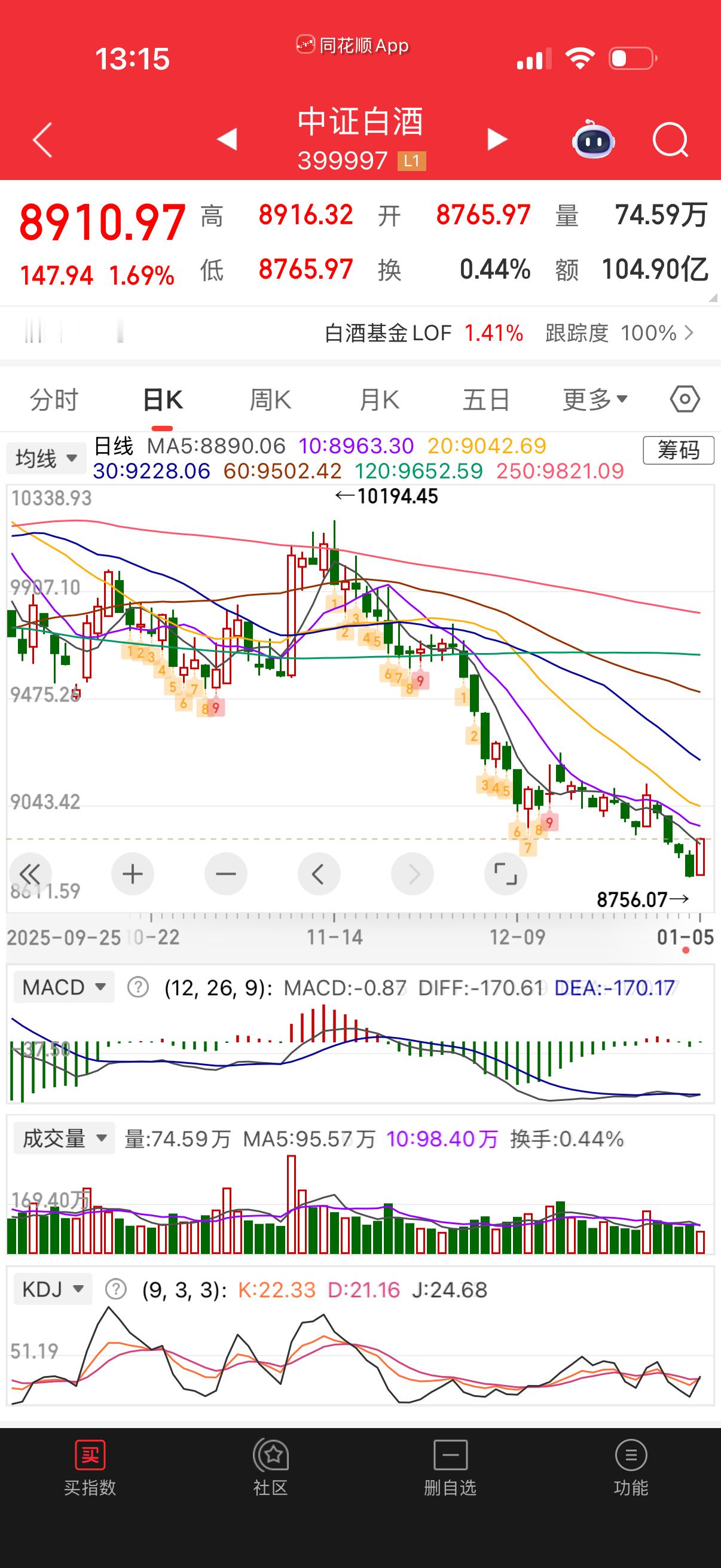Tap high price 8916.32

[306, 215]
